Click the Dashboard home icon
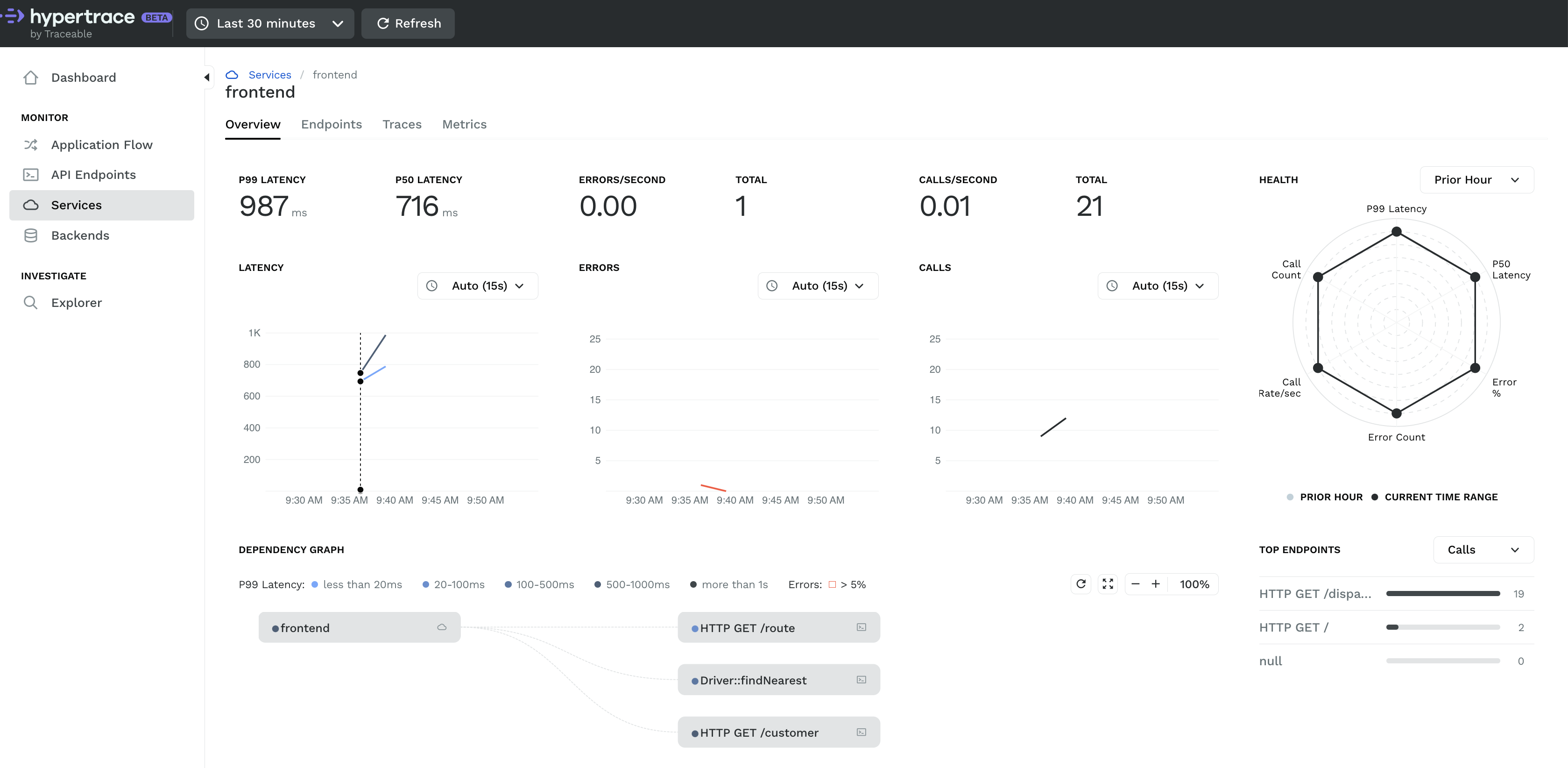1568x768 pixels. point(30,78)
